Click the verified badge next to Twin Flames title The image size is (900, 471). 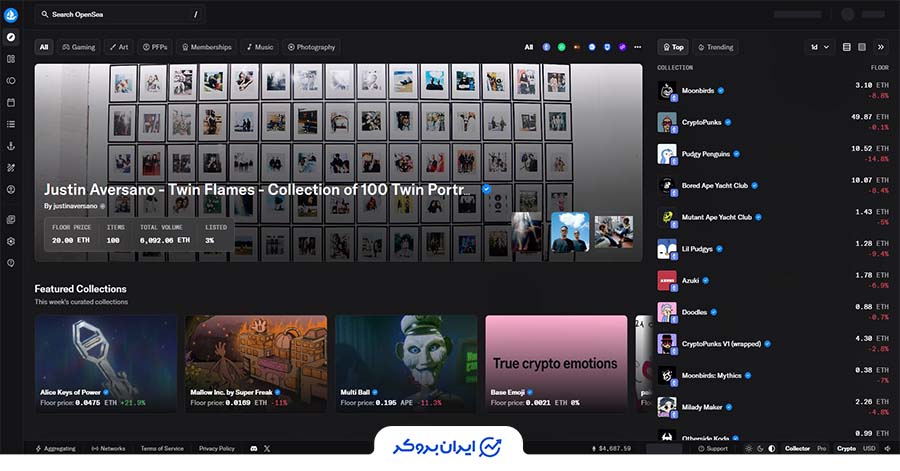point(486,189)
